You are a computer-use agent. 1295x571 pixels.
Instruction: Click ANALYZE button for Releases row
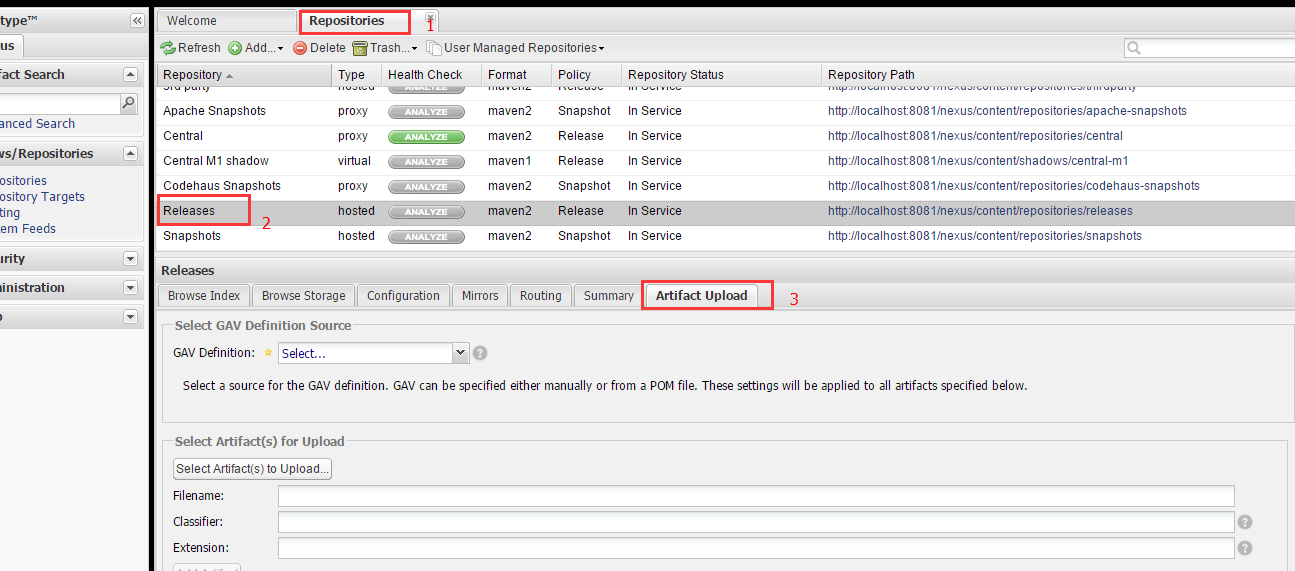tap(426, 212)
